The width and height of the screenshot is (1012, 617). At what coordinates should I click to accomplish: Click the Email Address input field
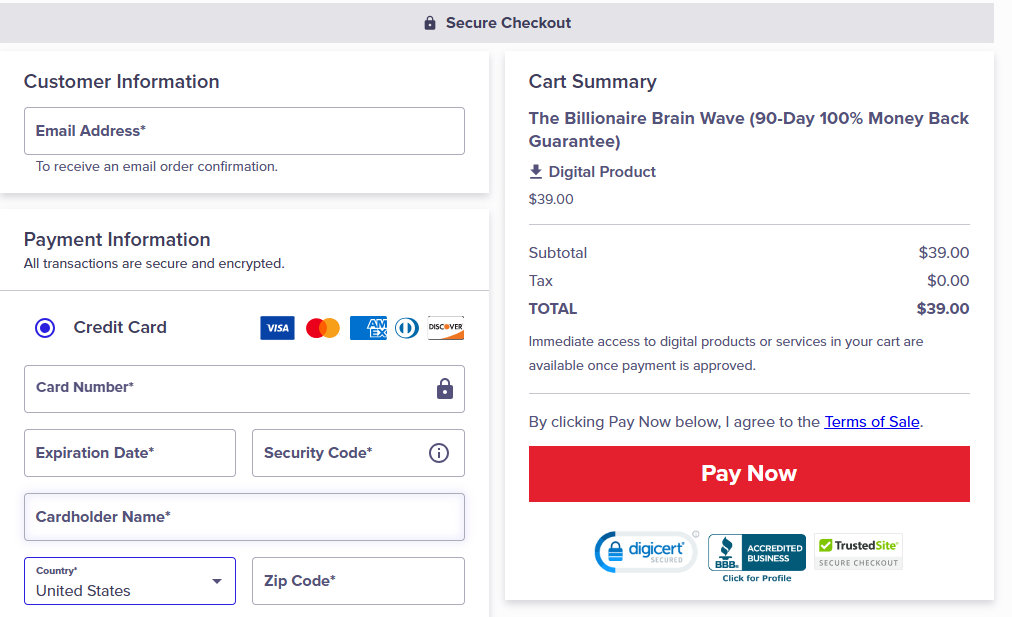tap(244, 131)
